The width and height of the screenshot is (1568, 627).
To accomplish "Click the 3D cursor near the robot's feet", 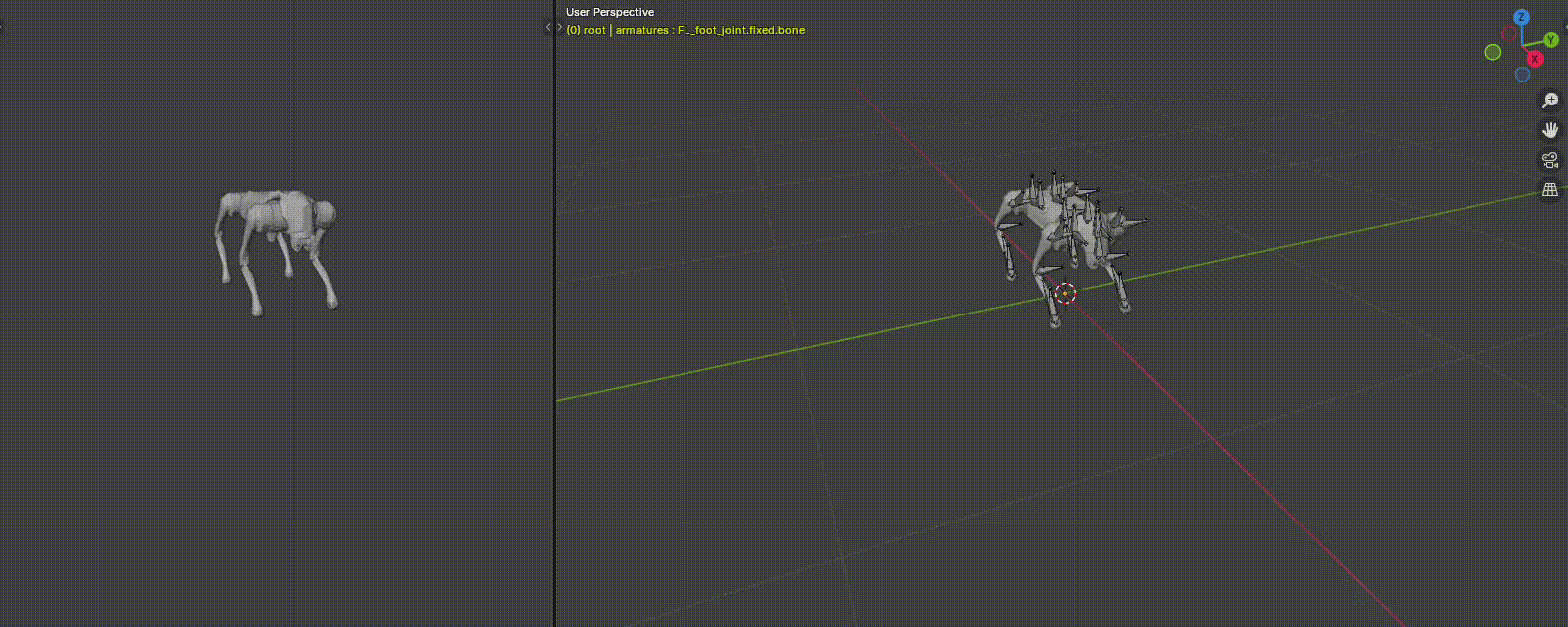I will click(x=1065, y=293).
